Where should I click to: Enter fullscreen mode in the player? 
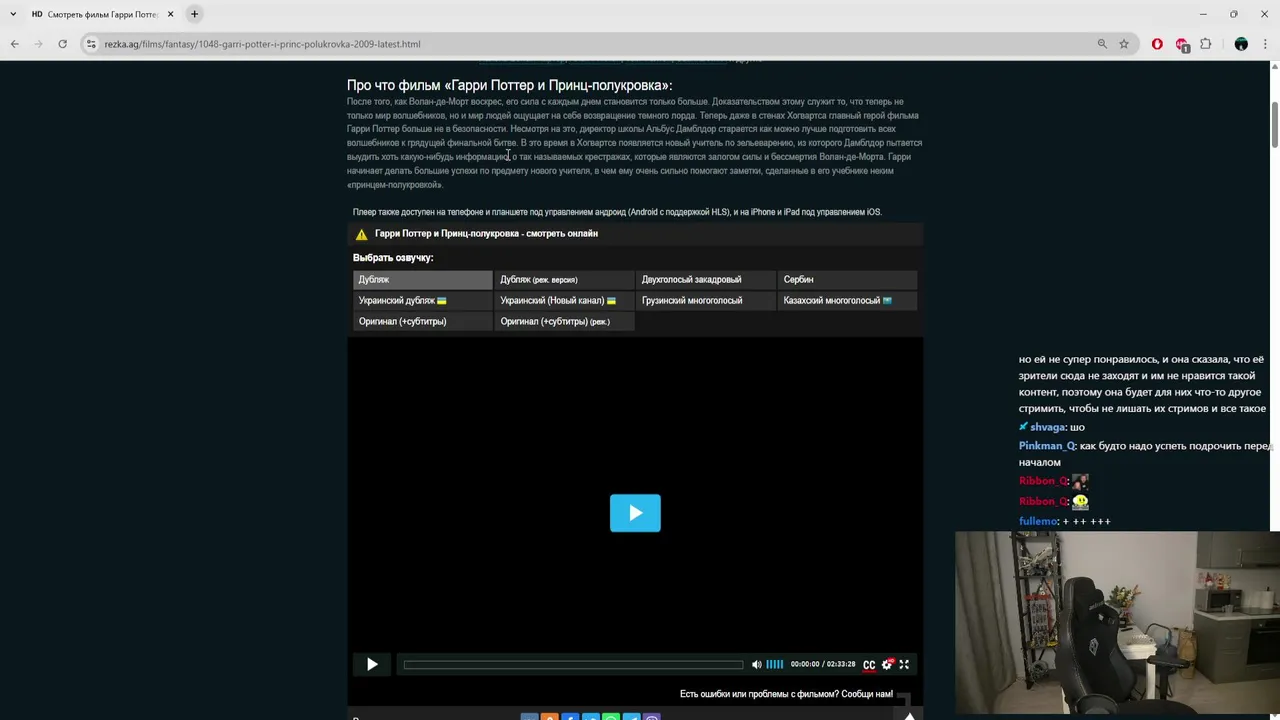pyautogui.click(x=904, y=664)
